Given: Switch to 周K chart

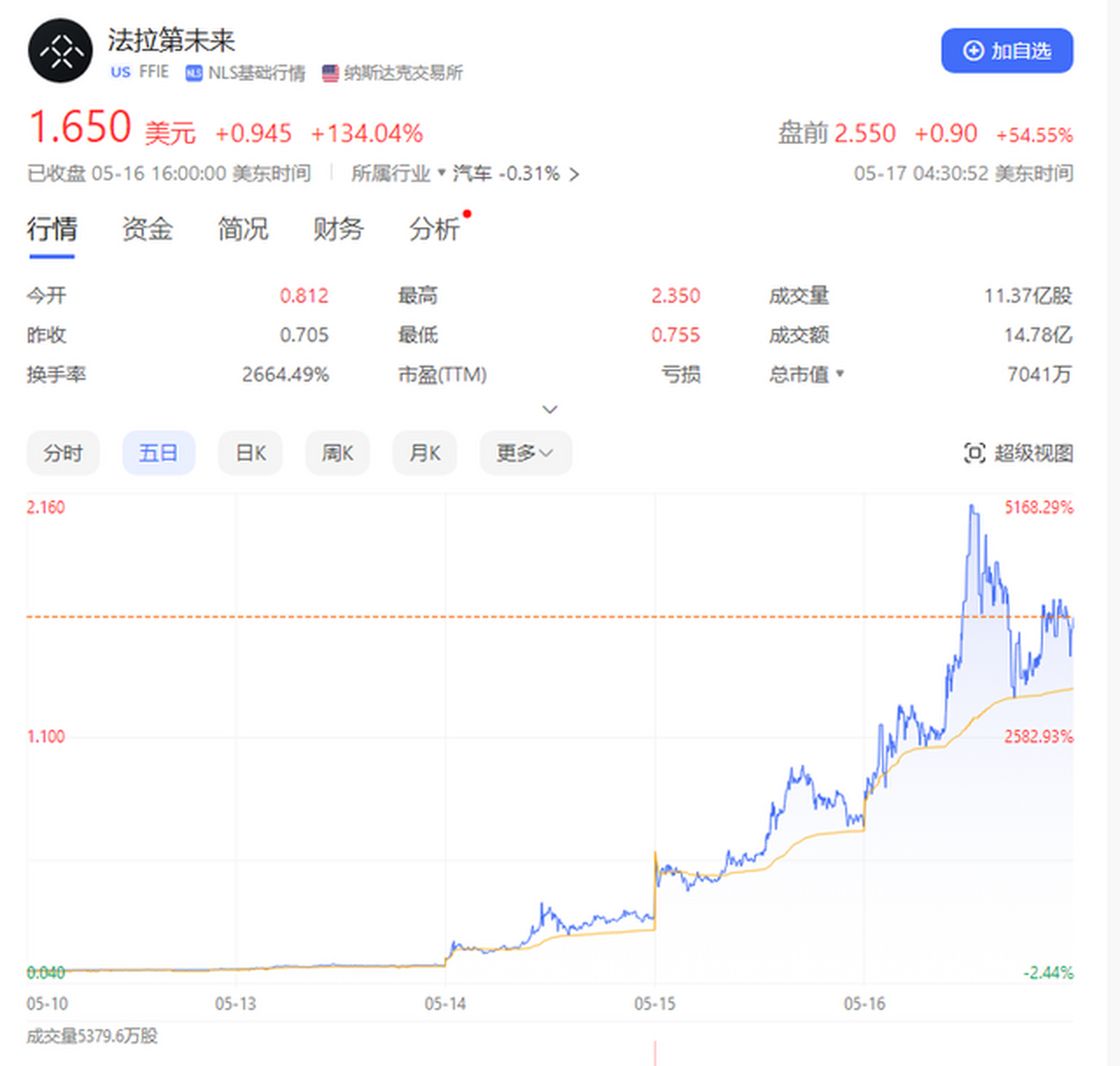Looking at the screenshot, I should (x=337, y=453).
